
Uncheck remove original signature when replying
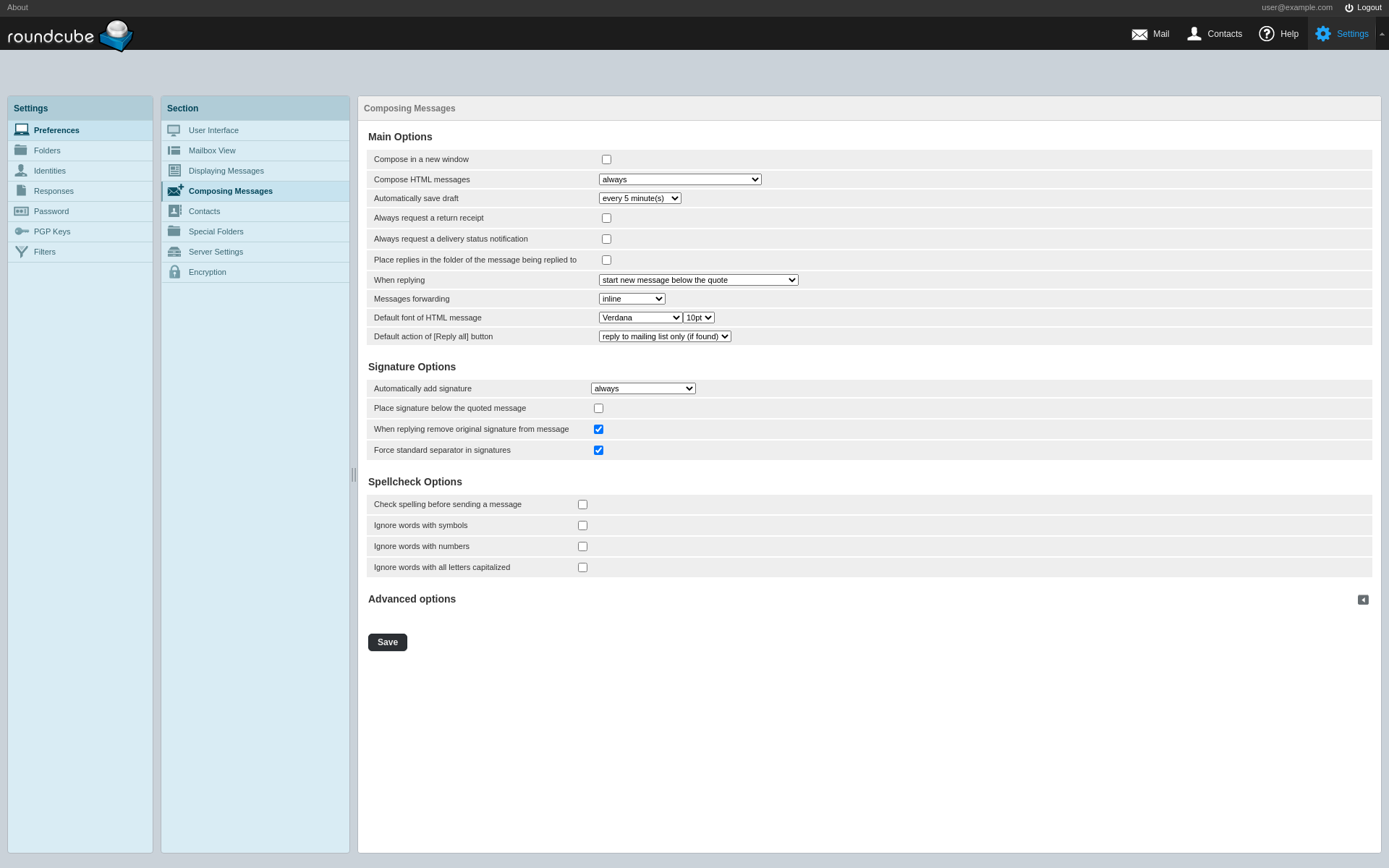[x=598, y=430]
